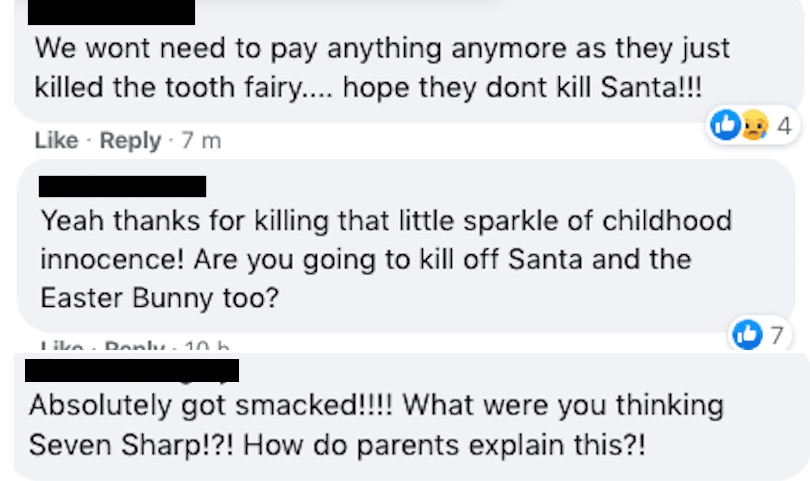Screen dimensions: 810x481
Task: Reply to the childhood innocence comment
Action: click(x=134, y=347)
